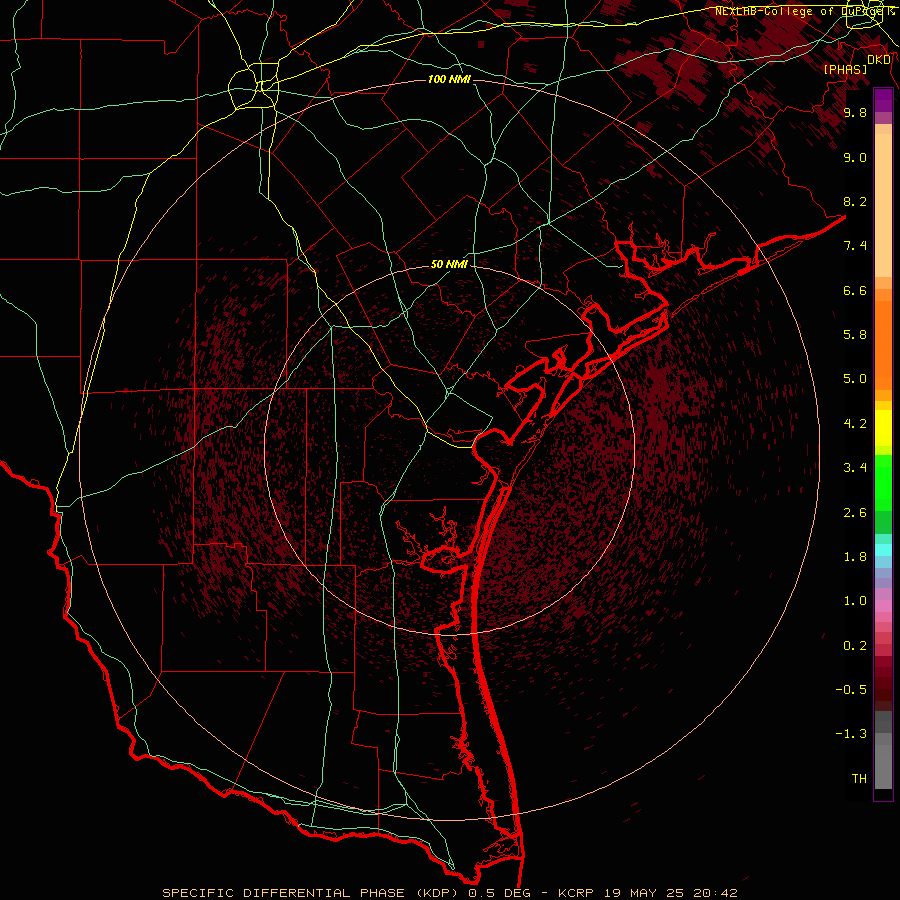The width and height of the screenshot is (900, 900).
Task: Click the 1.8 scale label
Action: [x=855, y=557]
